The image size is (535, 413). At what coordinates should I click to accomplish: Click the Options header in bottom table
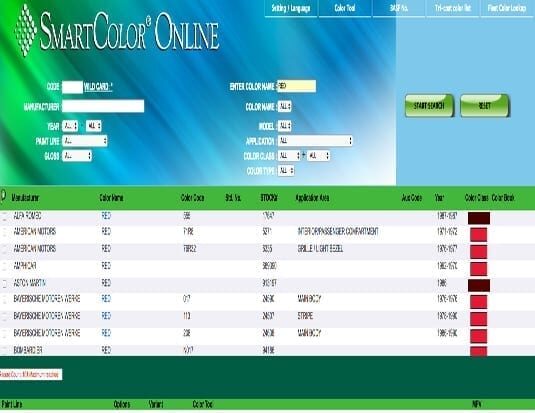click(x=122, y=404)
